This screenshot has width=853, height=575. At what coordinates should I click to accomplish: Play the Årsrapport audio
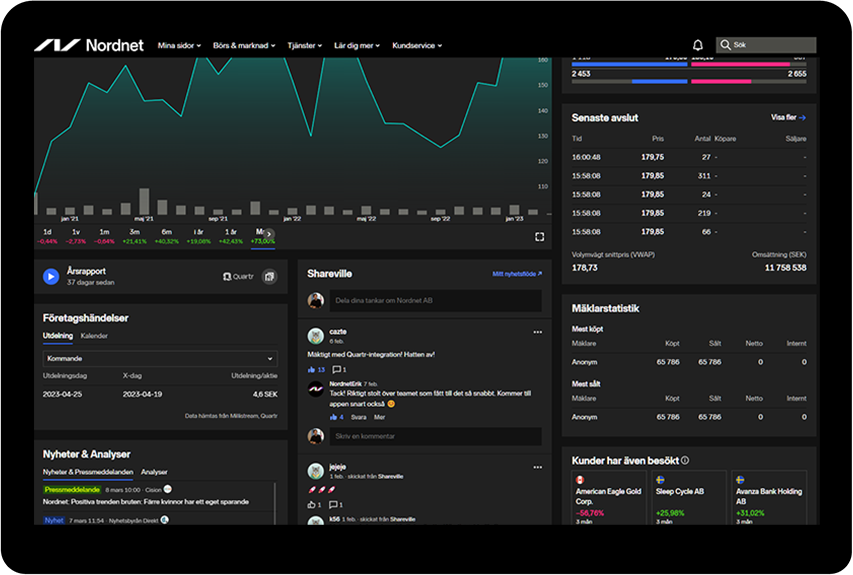[x=51, y=276]
